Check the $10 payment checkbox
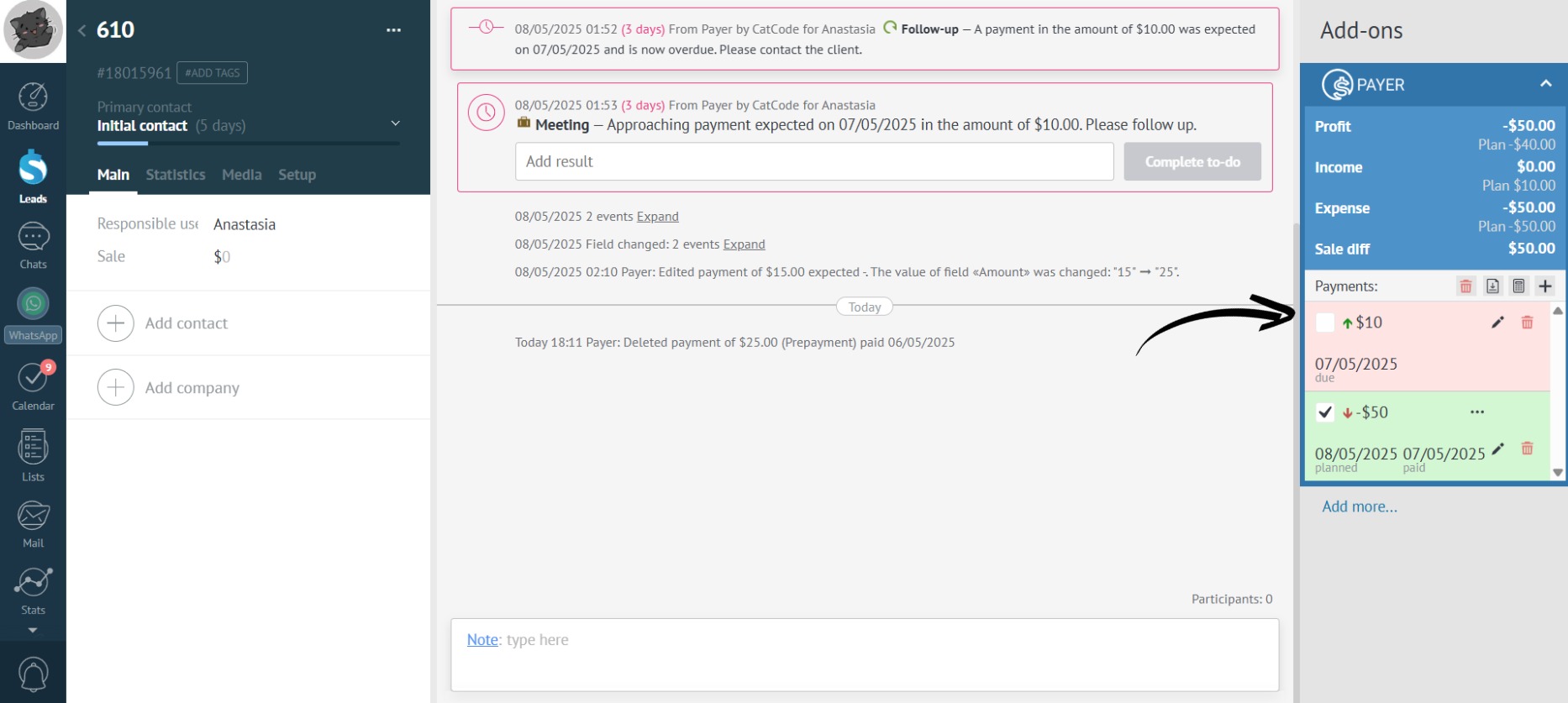The width and height of the screenshot is (1568, 703). 1325,323
